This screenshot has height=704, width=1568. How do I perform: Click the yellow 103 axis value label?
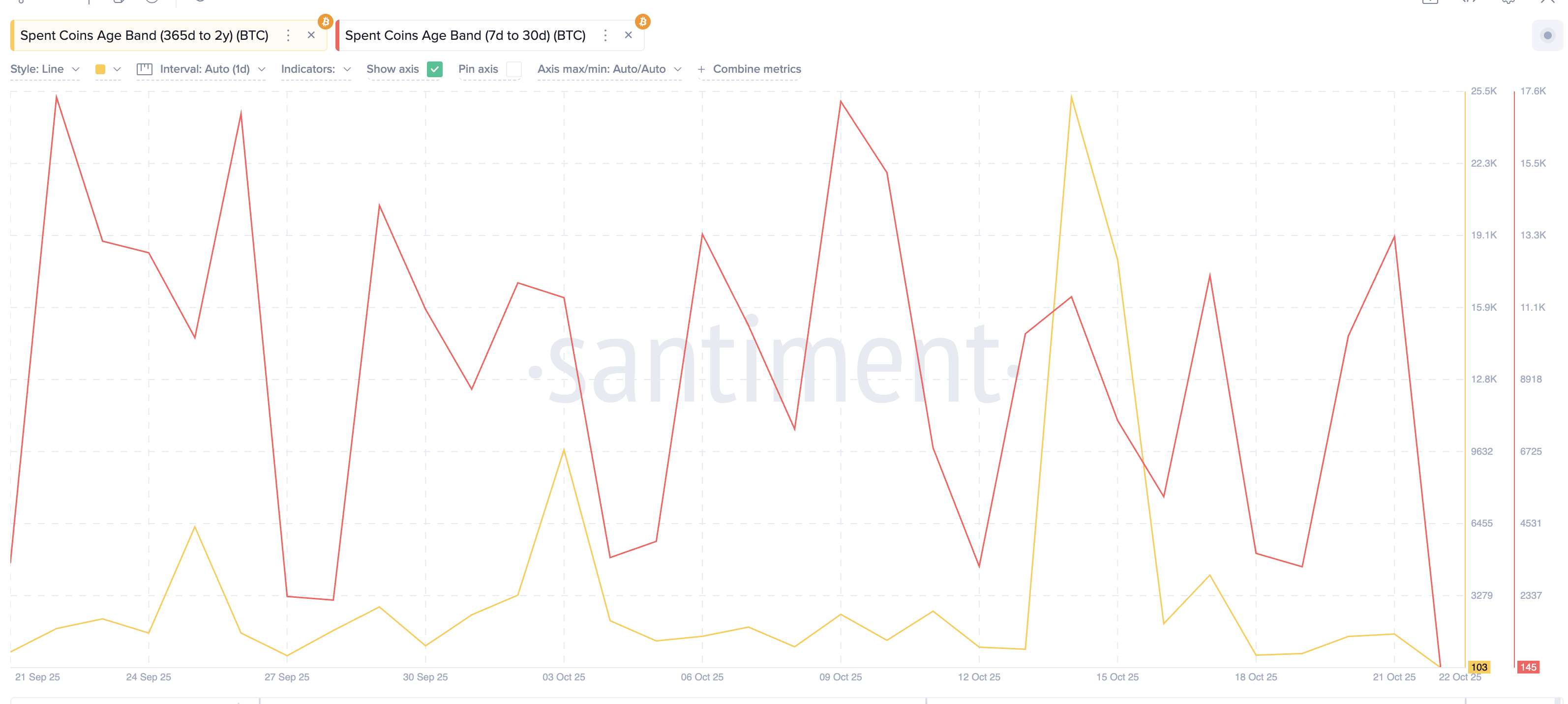[1478, 667]
